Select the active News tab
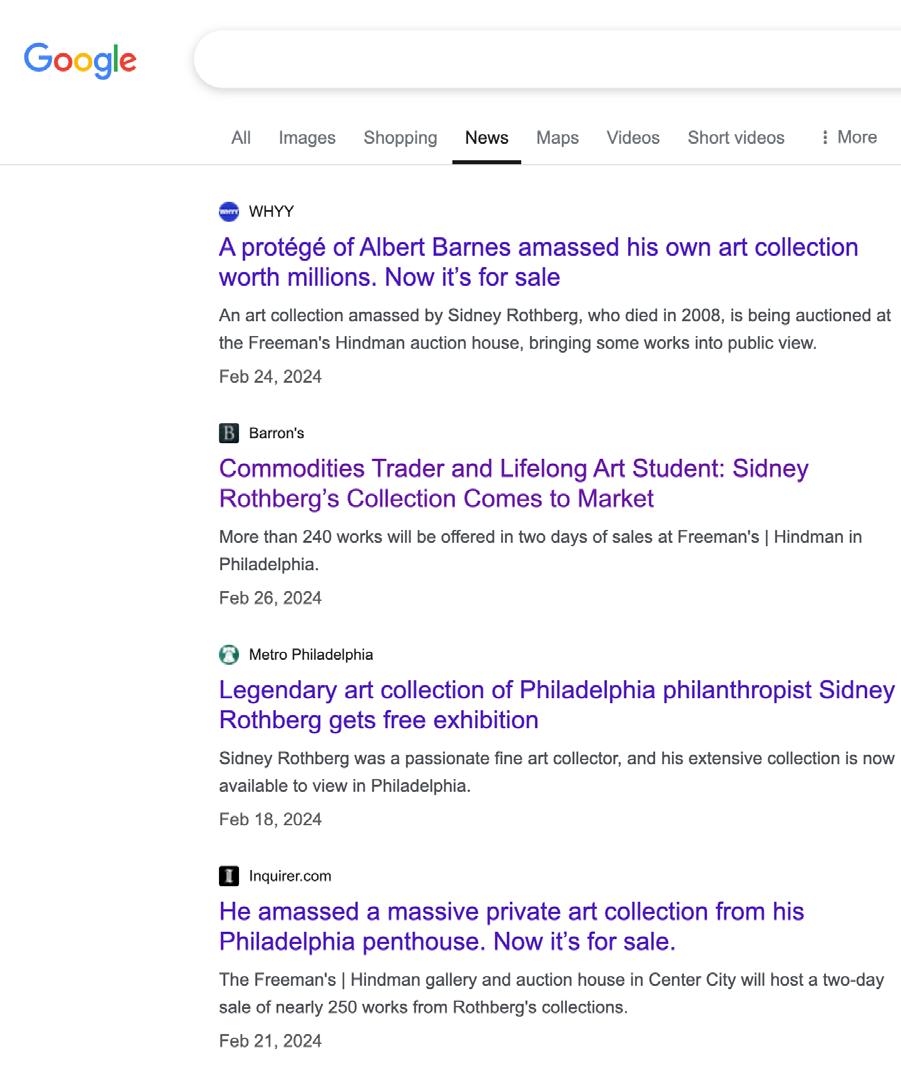This screenshot has height=1076, width=901. click(486, 138)
